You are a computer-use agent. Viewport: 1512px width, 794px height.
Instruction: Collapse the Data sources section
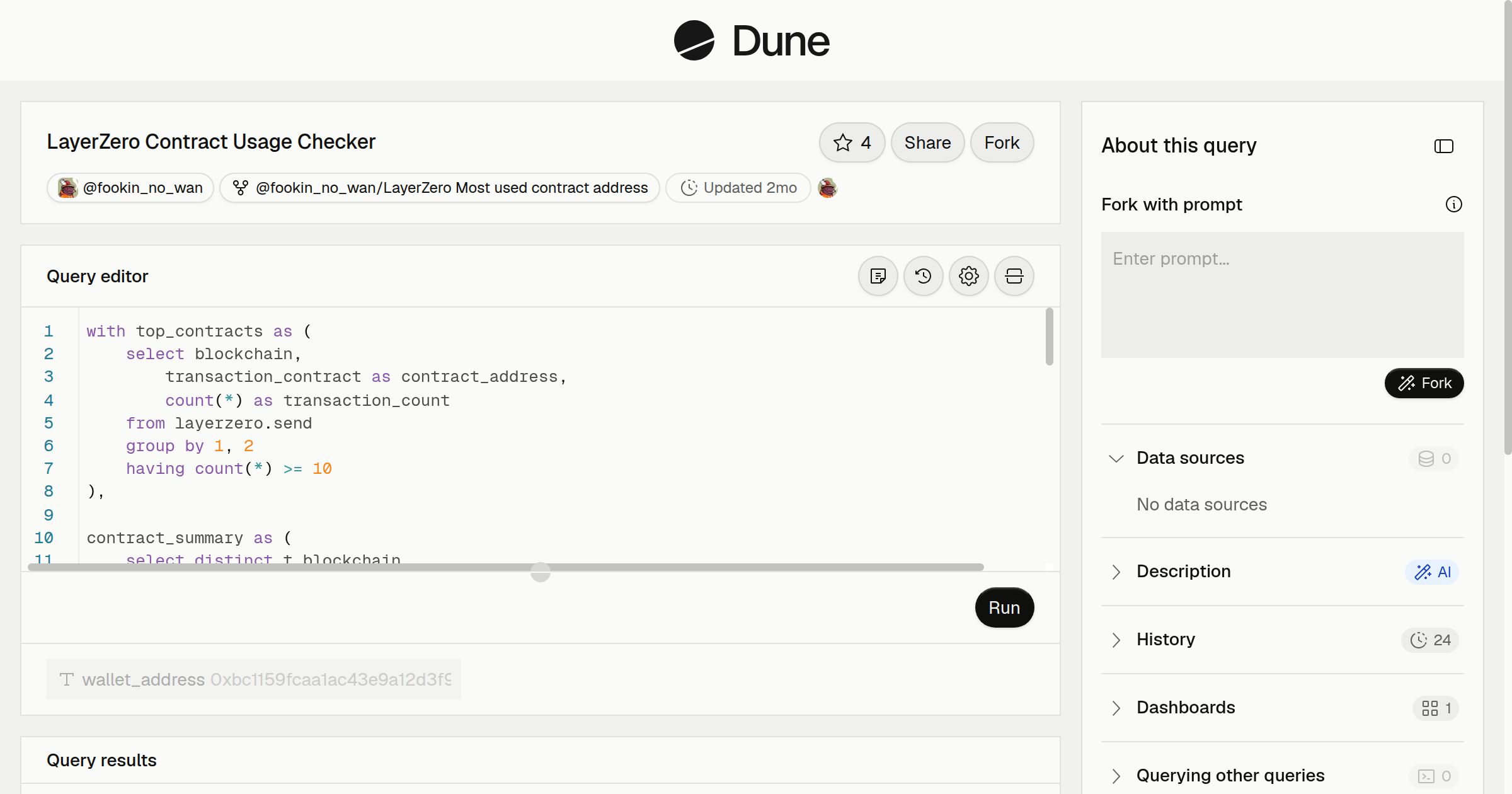tap(1116, 458)
